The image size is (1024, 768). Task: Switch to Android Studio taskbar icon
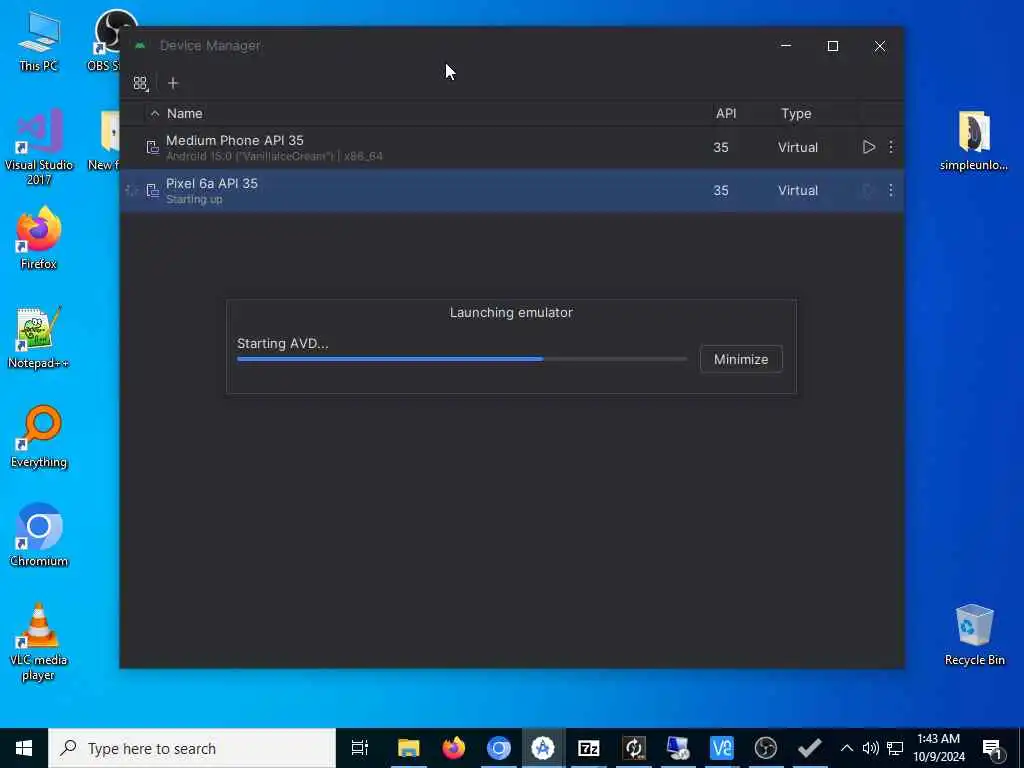pyautogui.click(x=543, y=748)
